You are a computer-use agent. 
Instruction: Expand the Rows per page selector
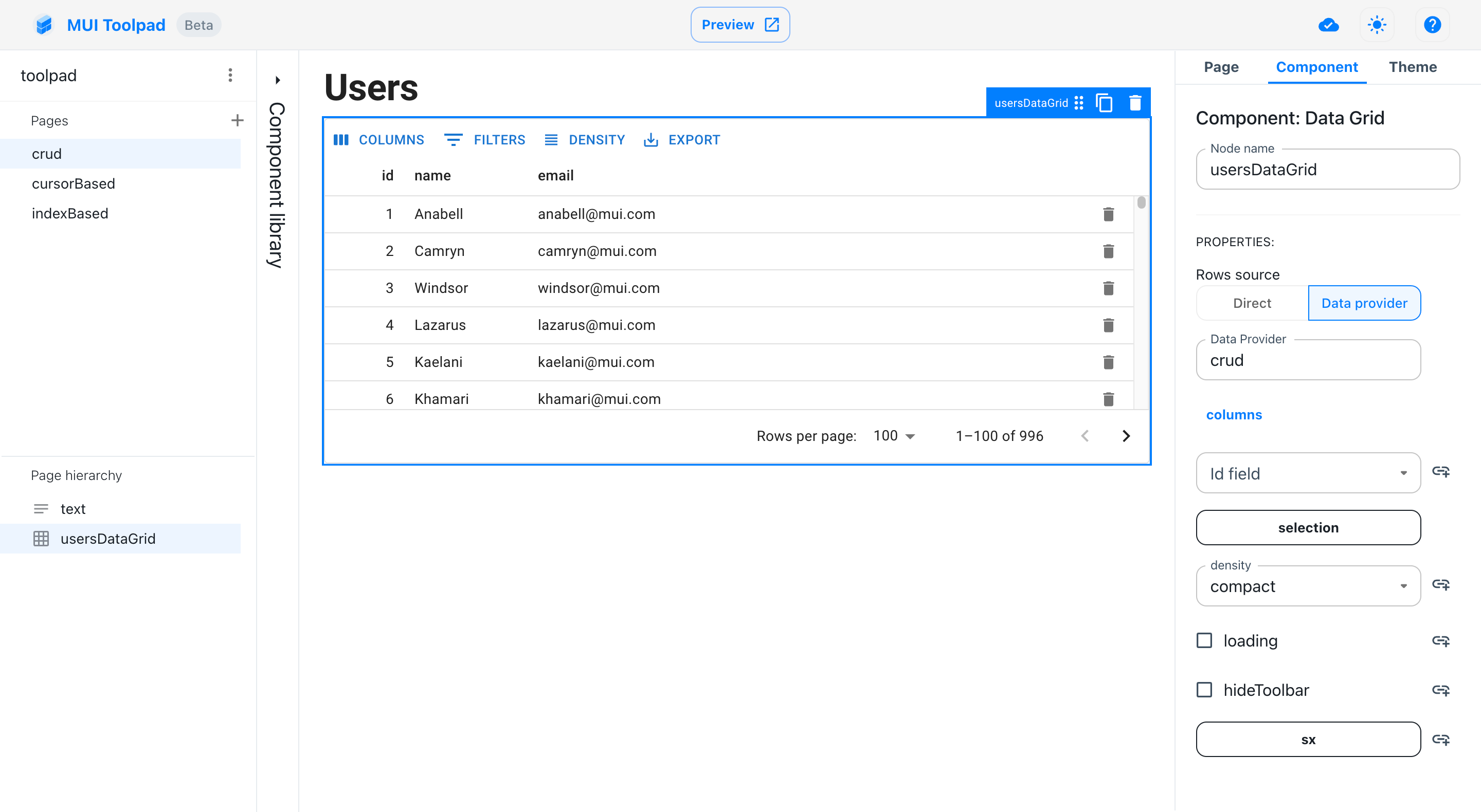(x=894, y=436)
